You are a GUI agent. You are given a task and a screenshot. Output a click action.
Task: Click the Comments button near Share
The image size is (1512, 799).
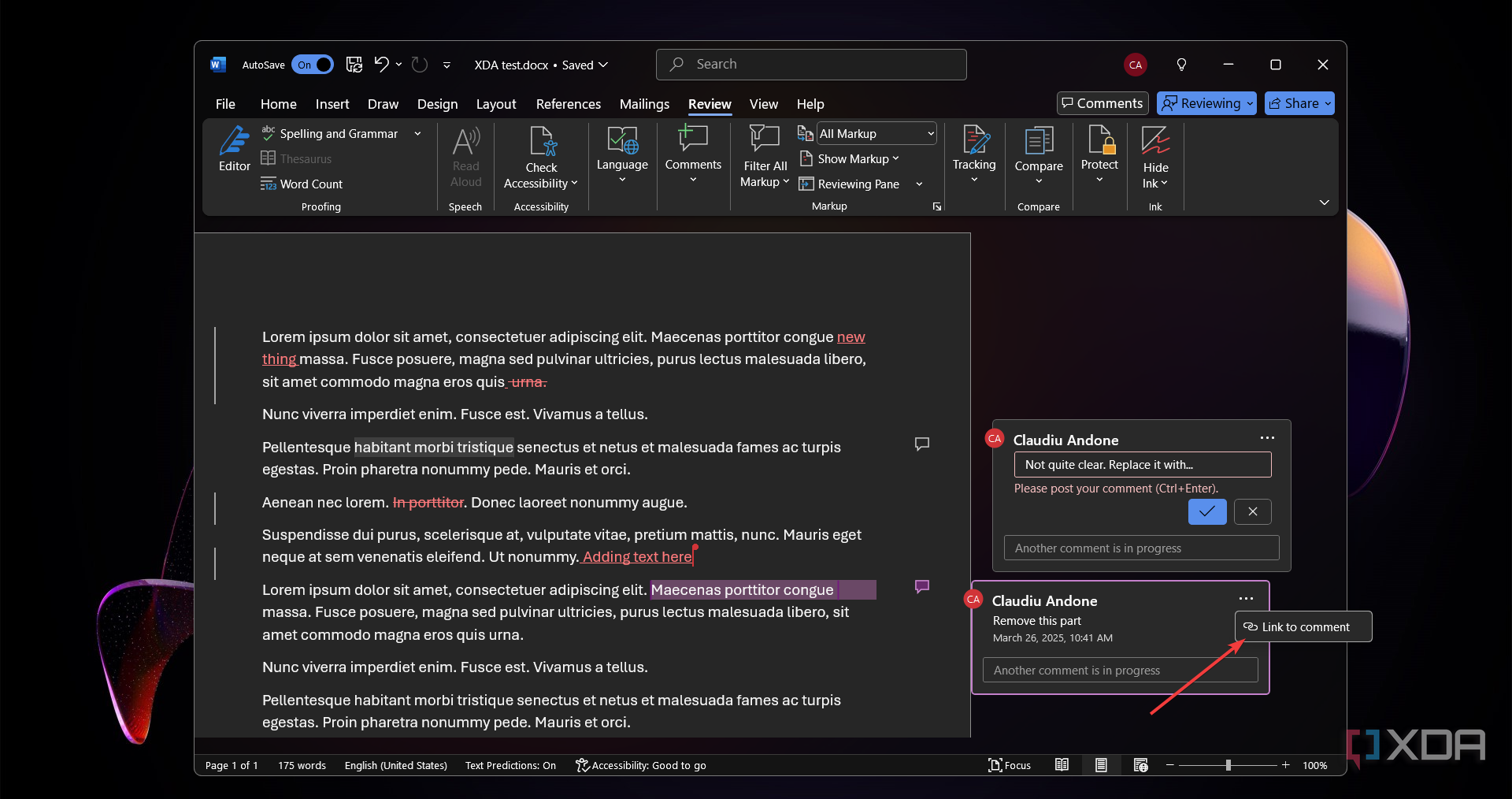tap(1102, 103)
